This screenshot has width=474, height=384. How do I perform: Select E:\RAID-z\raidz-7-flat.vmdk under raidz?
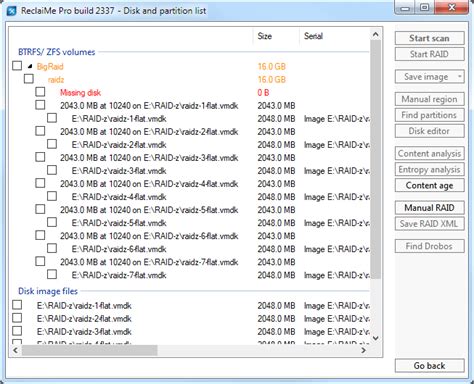tap(119, 275)
